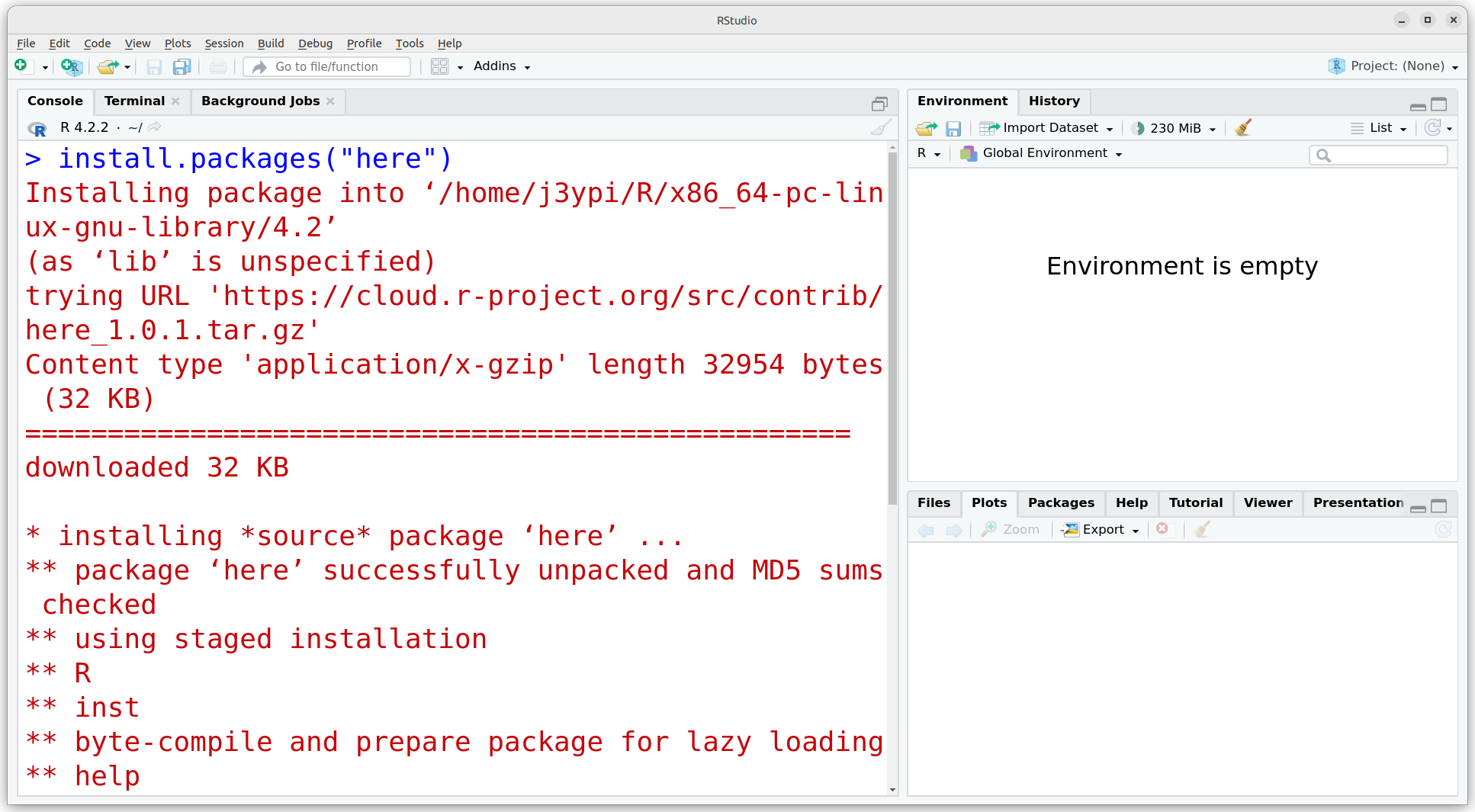Open the Session menu
This screenshot has height=812, width=1475.
tap(224, 43)
